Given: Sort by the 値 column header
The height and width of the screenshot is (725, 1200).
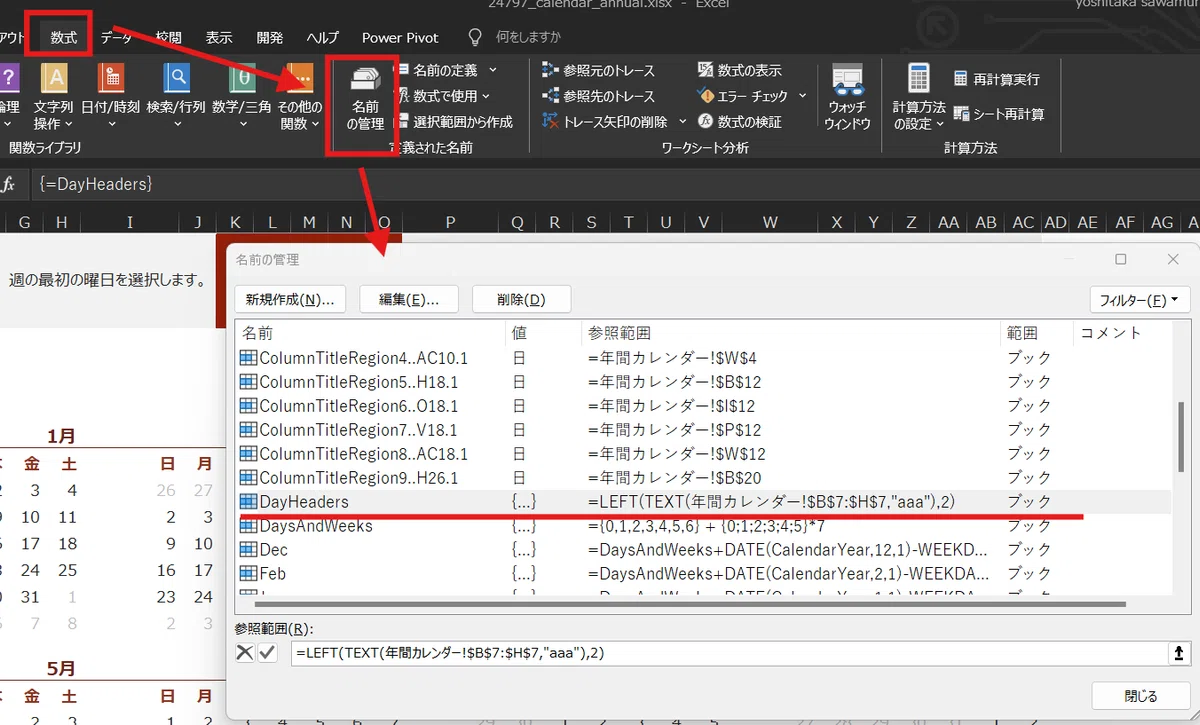Looking at the screenshot, I should point(543,333).
